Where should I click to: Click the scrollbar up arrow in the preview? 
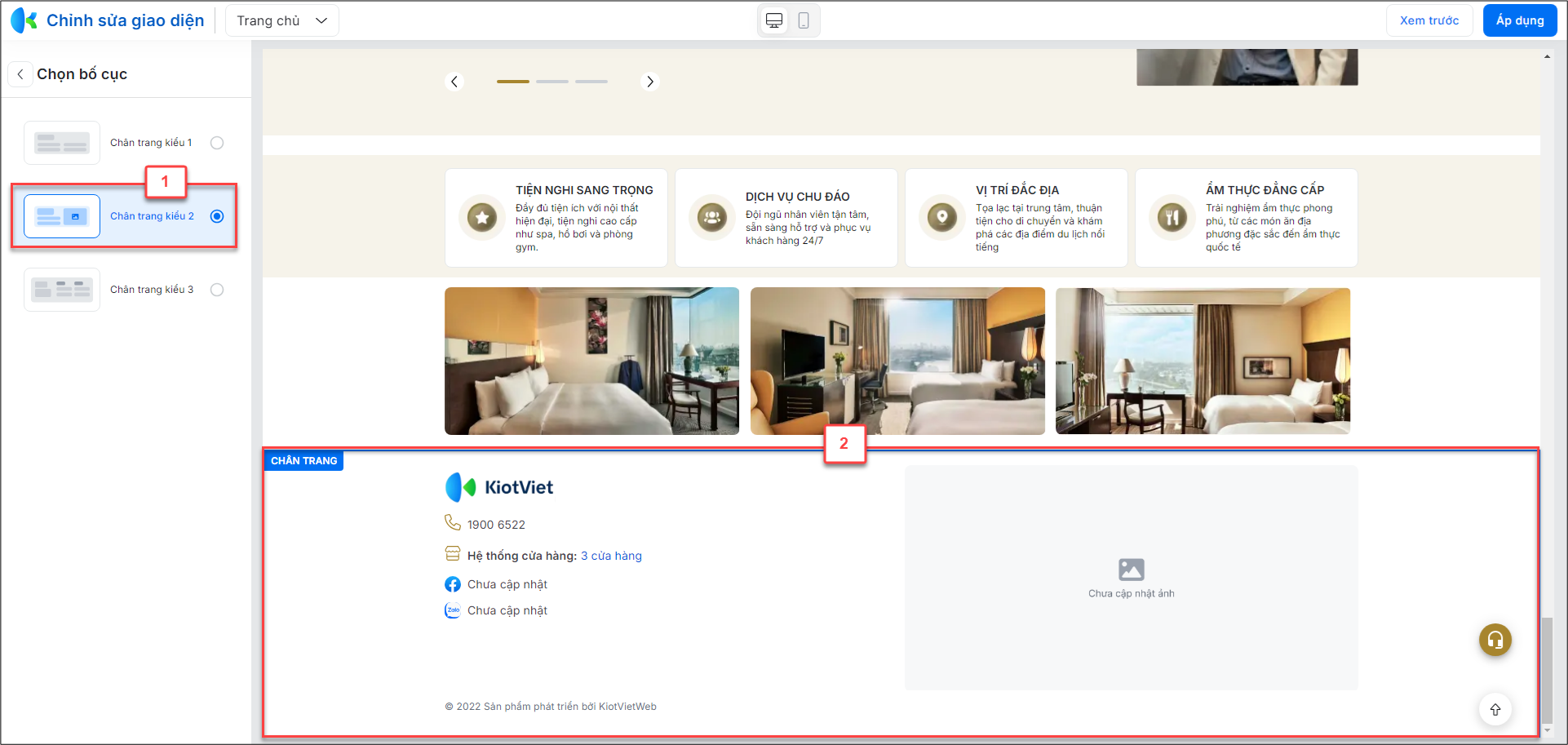[x=1547, y=56]
